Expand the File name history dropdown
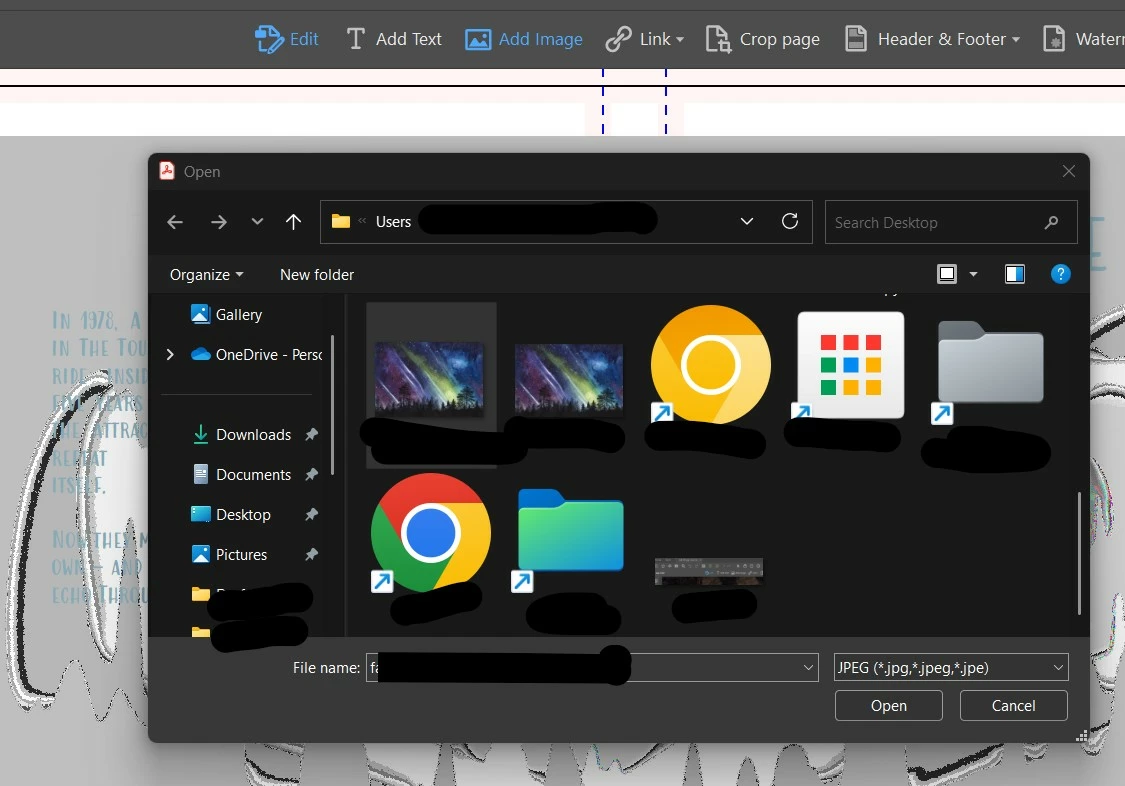1125x786 pixels. pos(809,668)
